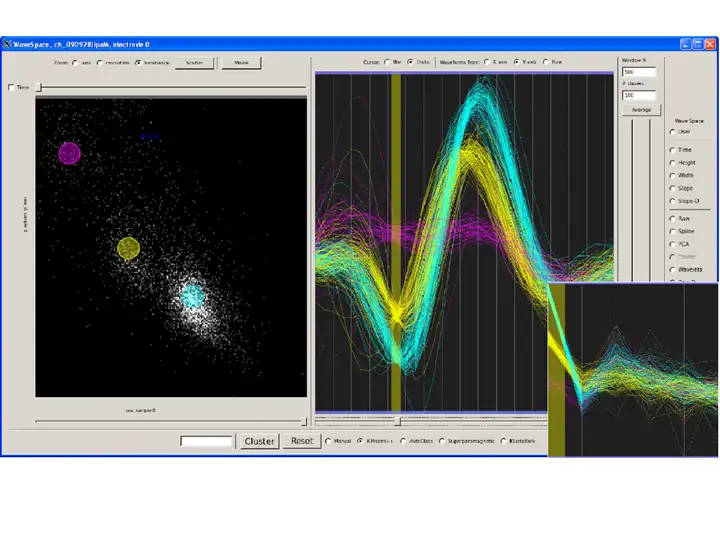This screenshot has height=540, width=720.
Task: Maximize the WaveSpace window
Action: click(698, 44)
